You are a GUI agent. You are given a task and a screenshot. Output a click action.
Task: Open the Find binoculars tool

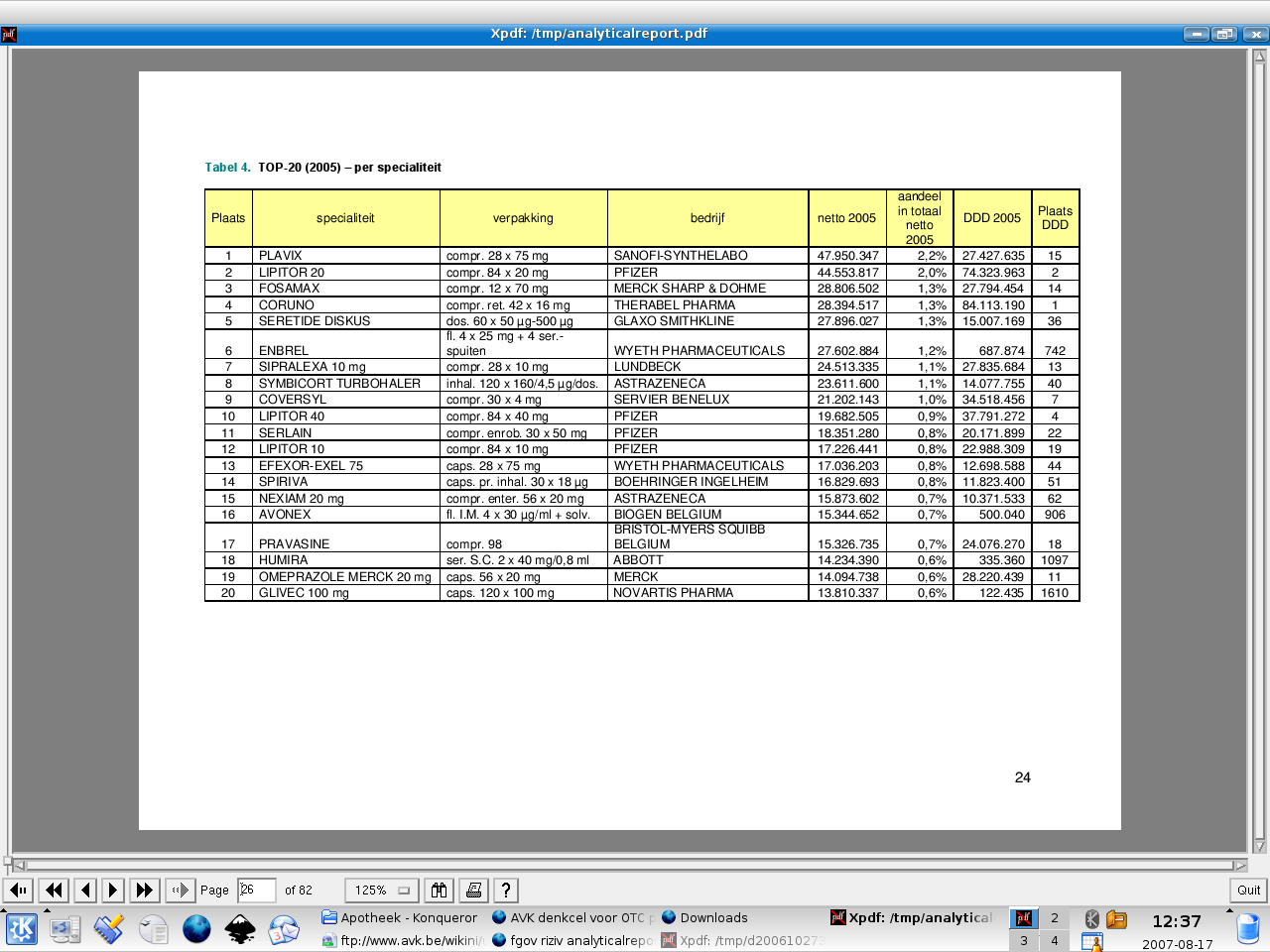point(439,891)
